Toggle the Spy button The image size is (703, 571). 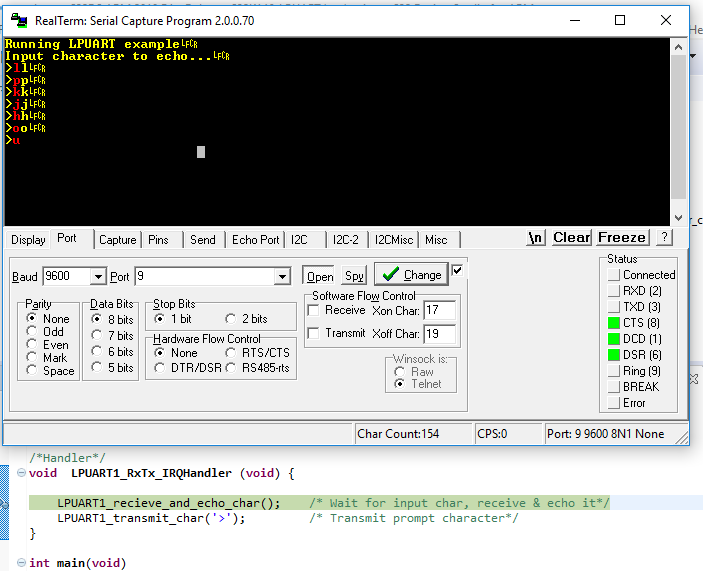click(x=354, y=276)
